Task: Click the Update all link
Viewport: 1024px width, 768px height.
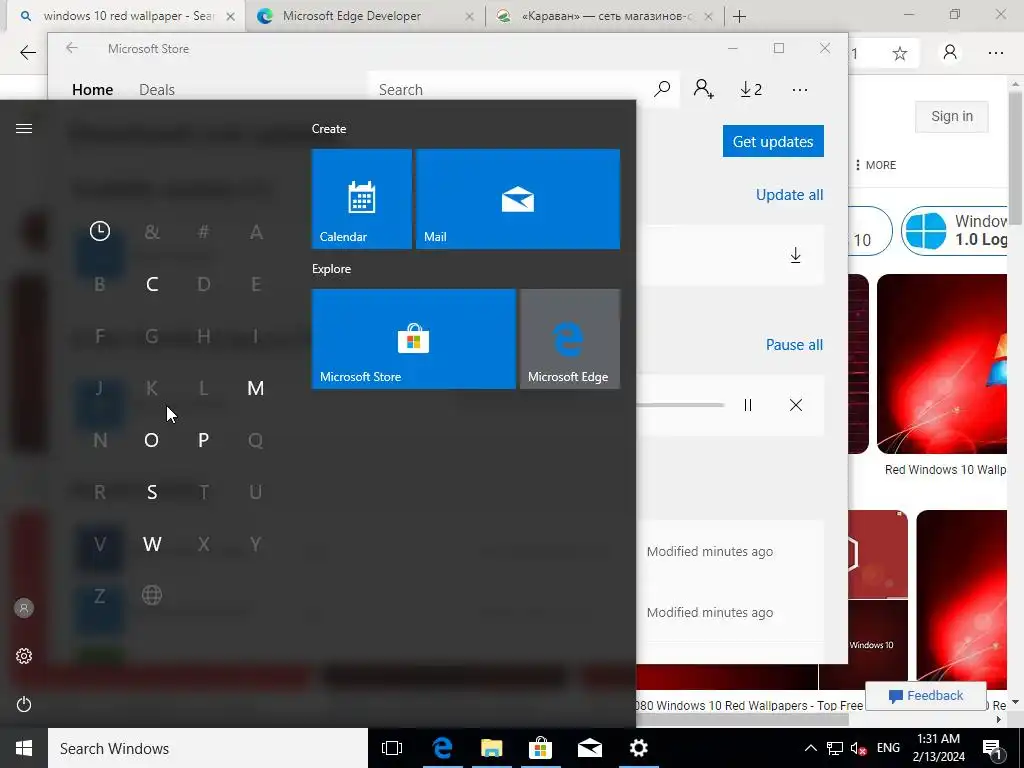Action: [790, 195]
